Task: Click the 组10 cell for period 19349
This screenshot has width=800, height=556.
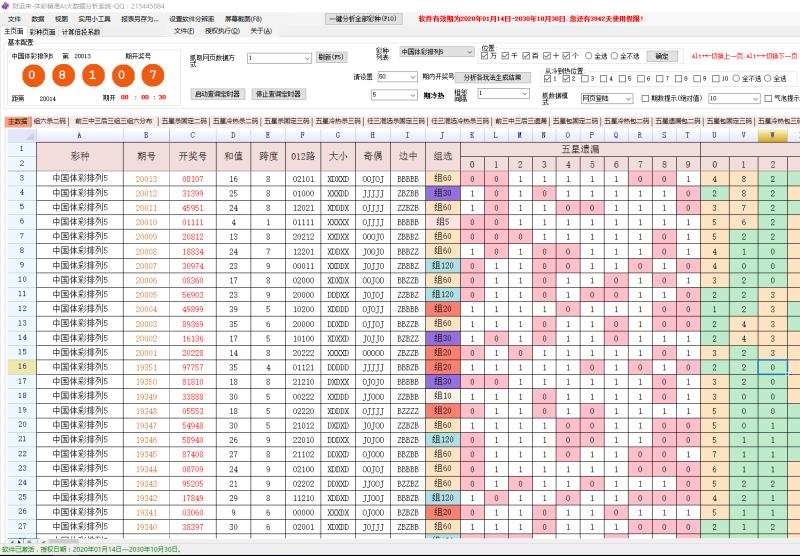Action: tap(442, 396)
